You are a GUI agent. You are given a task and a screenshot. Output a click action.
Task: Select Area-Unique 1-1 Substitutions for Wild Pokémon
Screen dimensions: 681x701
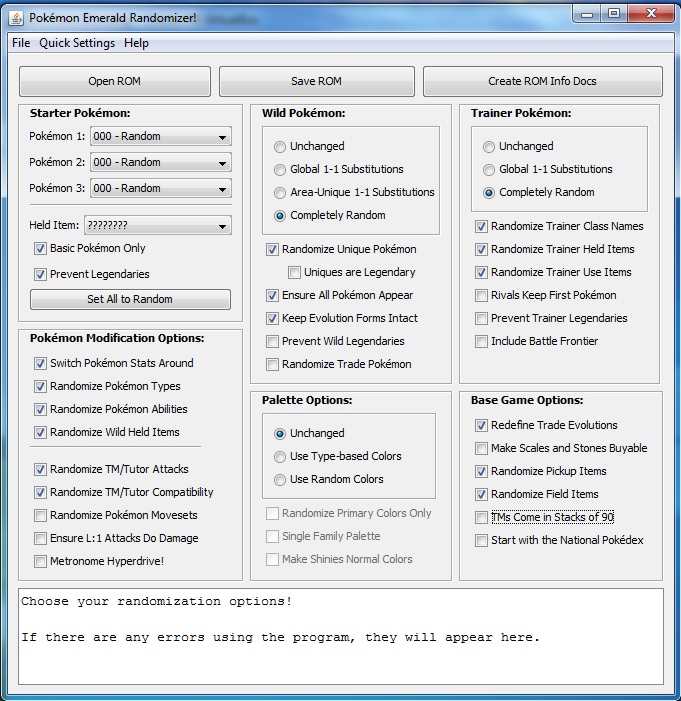click(x=281, y=192)
